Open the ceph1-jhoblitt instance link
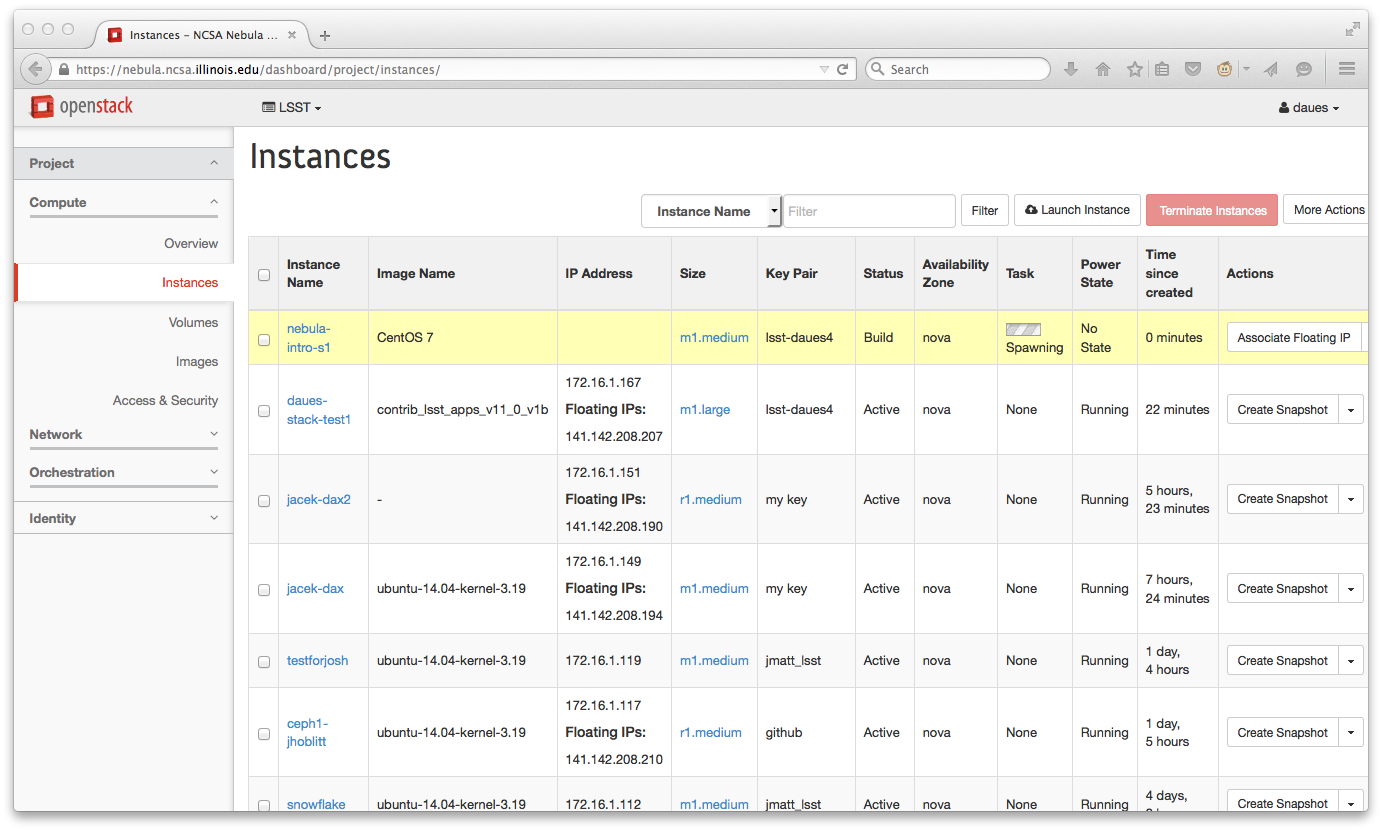The image size is (1382, 831). point(307,733)
